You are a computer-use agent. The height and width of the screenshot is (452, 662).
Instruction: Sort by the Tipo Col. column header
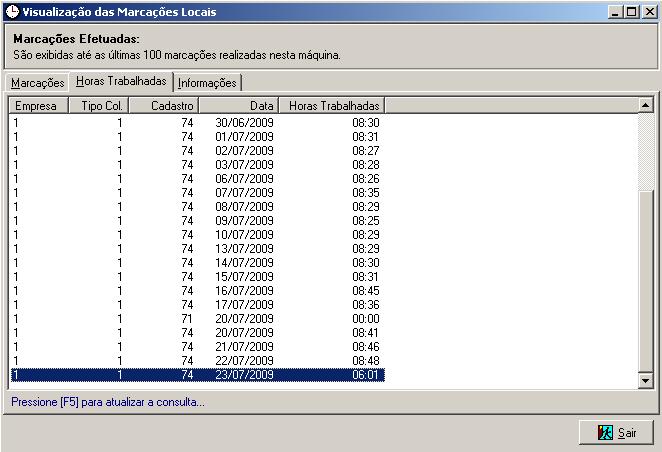tap(99, 106)
